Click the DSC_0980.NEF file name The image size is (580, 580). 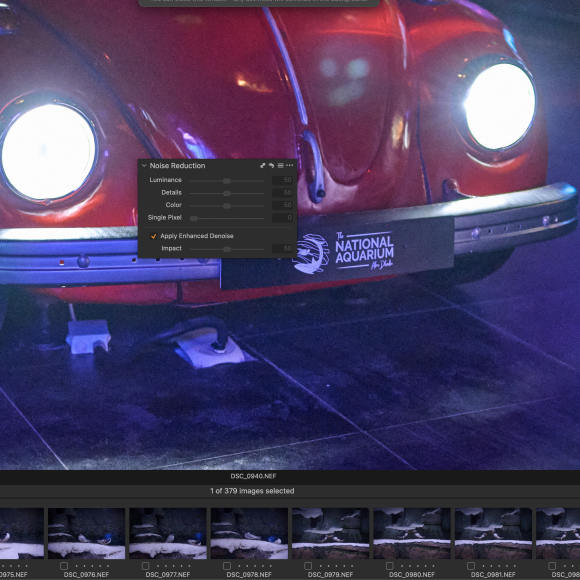point(412,574)
